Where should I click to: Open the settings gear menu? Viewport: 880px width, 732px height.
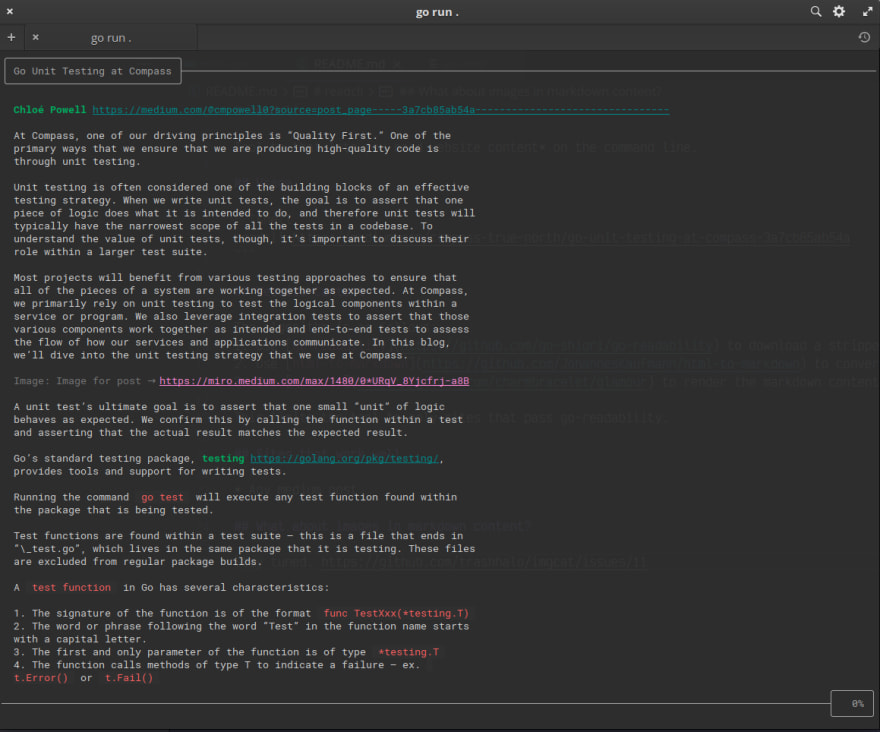[x=838, y=11]
